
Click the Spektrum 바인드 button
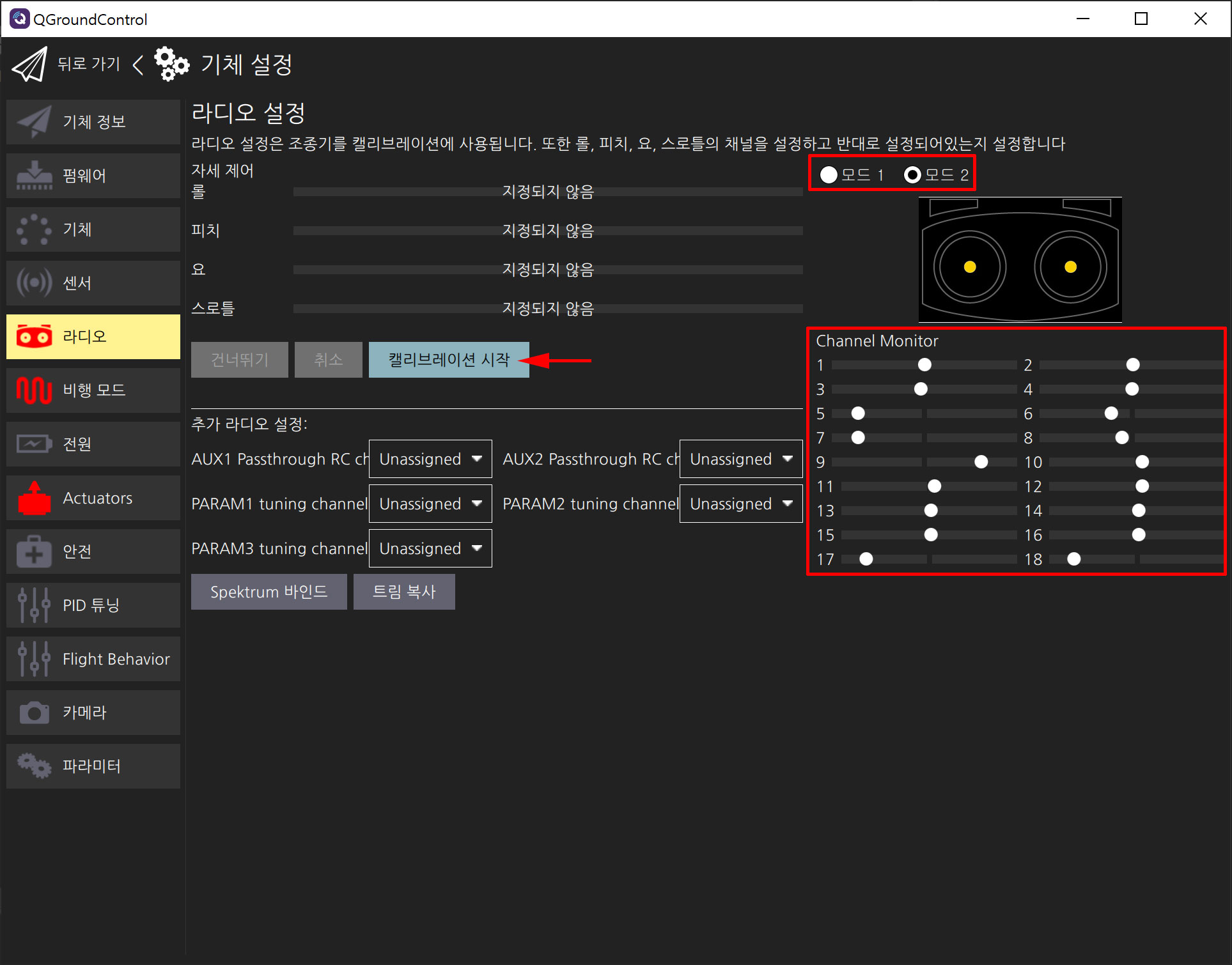pyautogui.click(x=269, y=592)
